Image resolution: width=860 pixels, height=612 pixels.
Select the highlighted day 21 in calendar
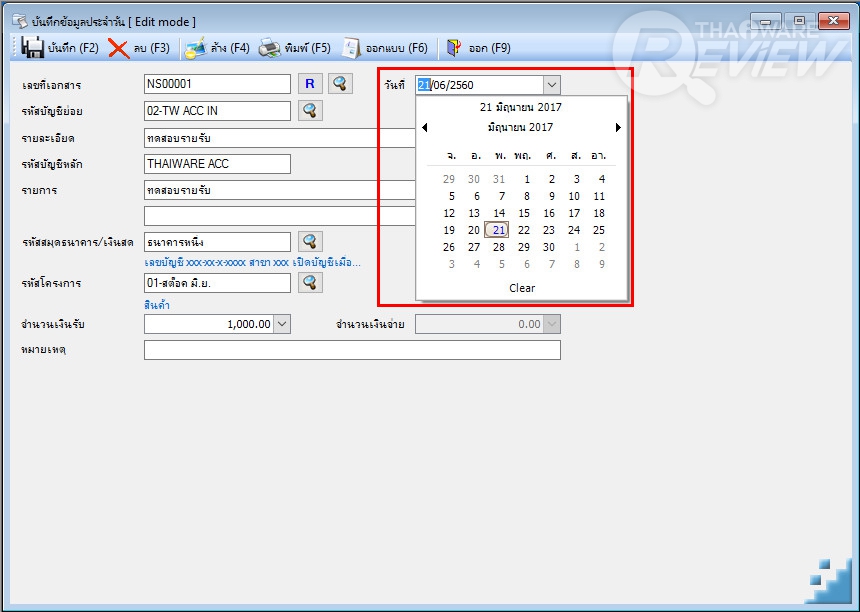[497, 230]
